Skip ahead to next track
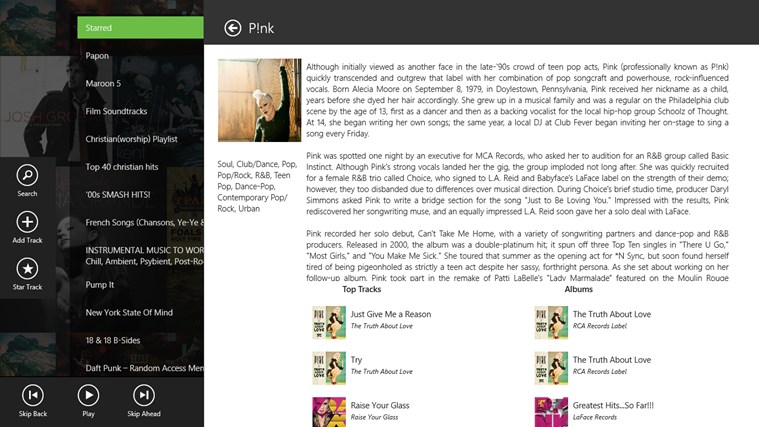 pyautogui.click(x=144, y=396)
